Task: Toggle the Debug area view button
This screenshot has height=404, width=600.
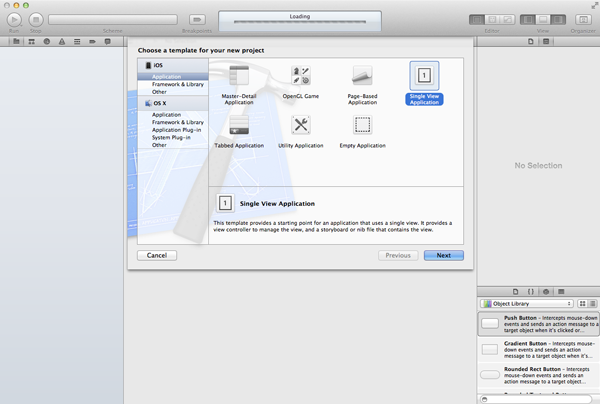Action: (x=543, y=20)
